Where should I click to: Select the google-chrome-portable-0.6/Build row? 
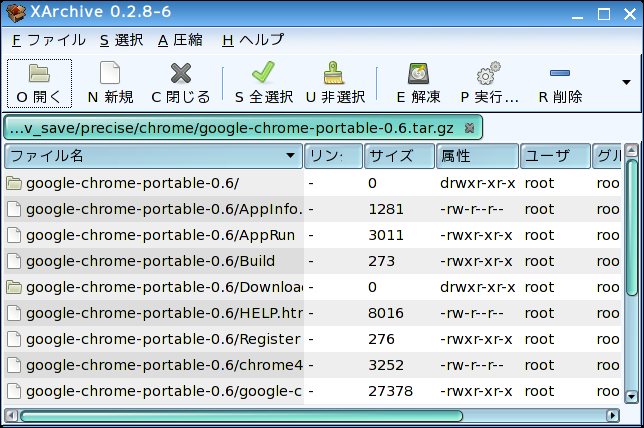tap(313, 261)
